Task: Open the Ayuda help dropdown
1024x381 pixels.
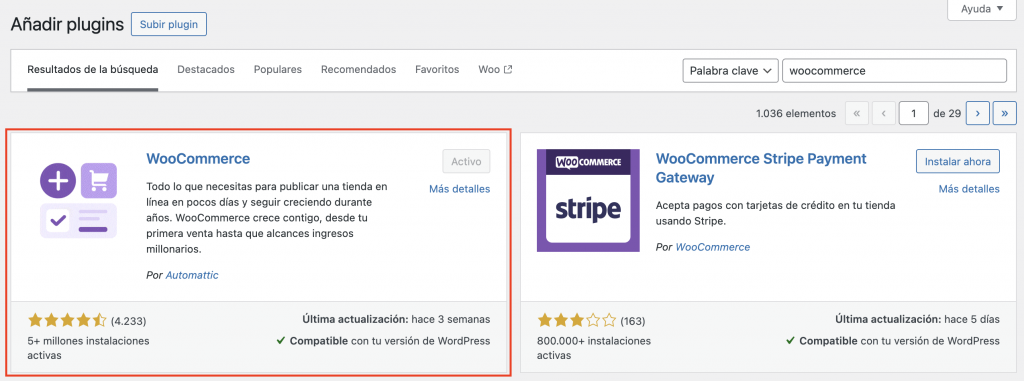Action: click(x=982, y=9)
